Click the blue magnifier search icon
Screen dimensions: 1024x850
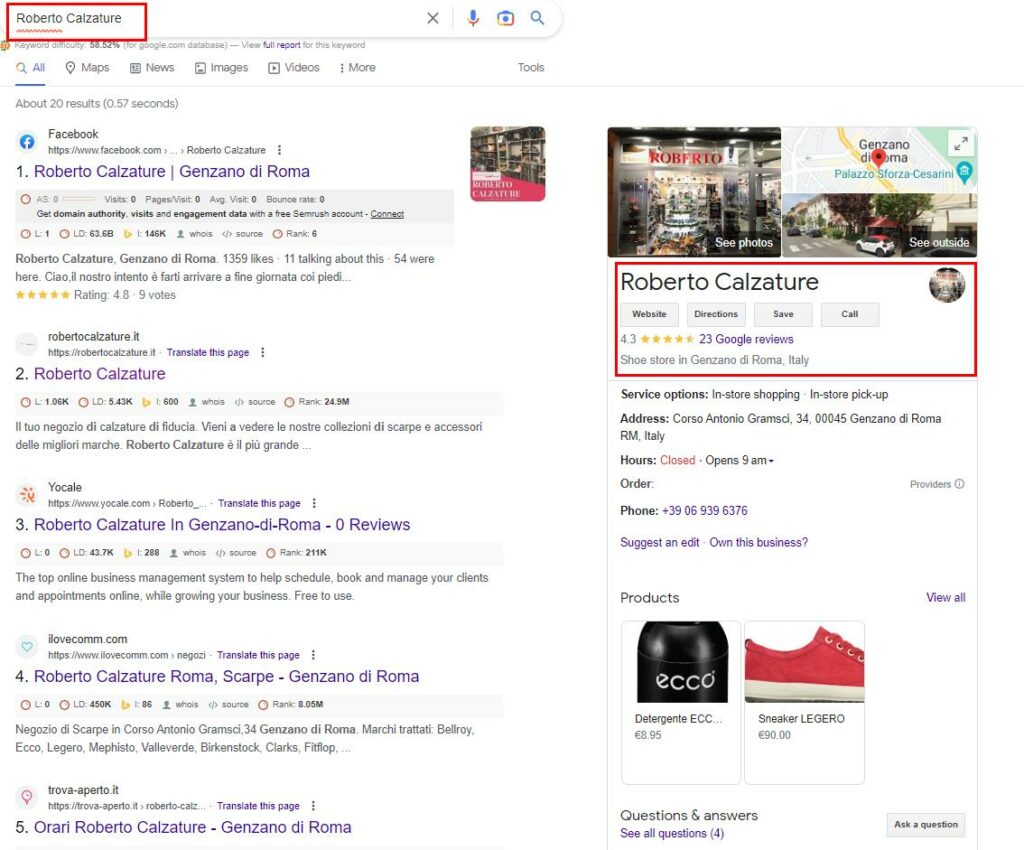coord(537,18)
